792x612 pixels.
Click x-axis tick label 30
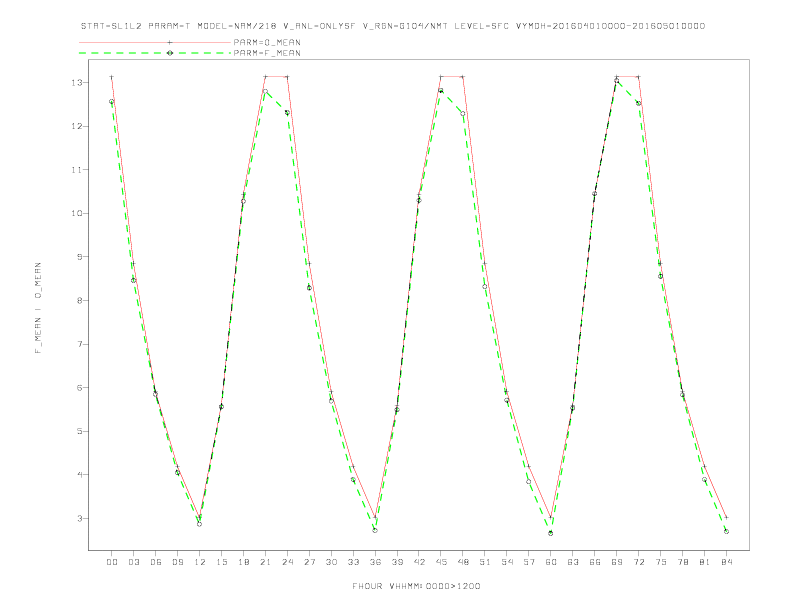(x=331, y=562)
